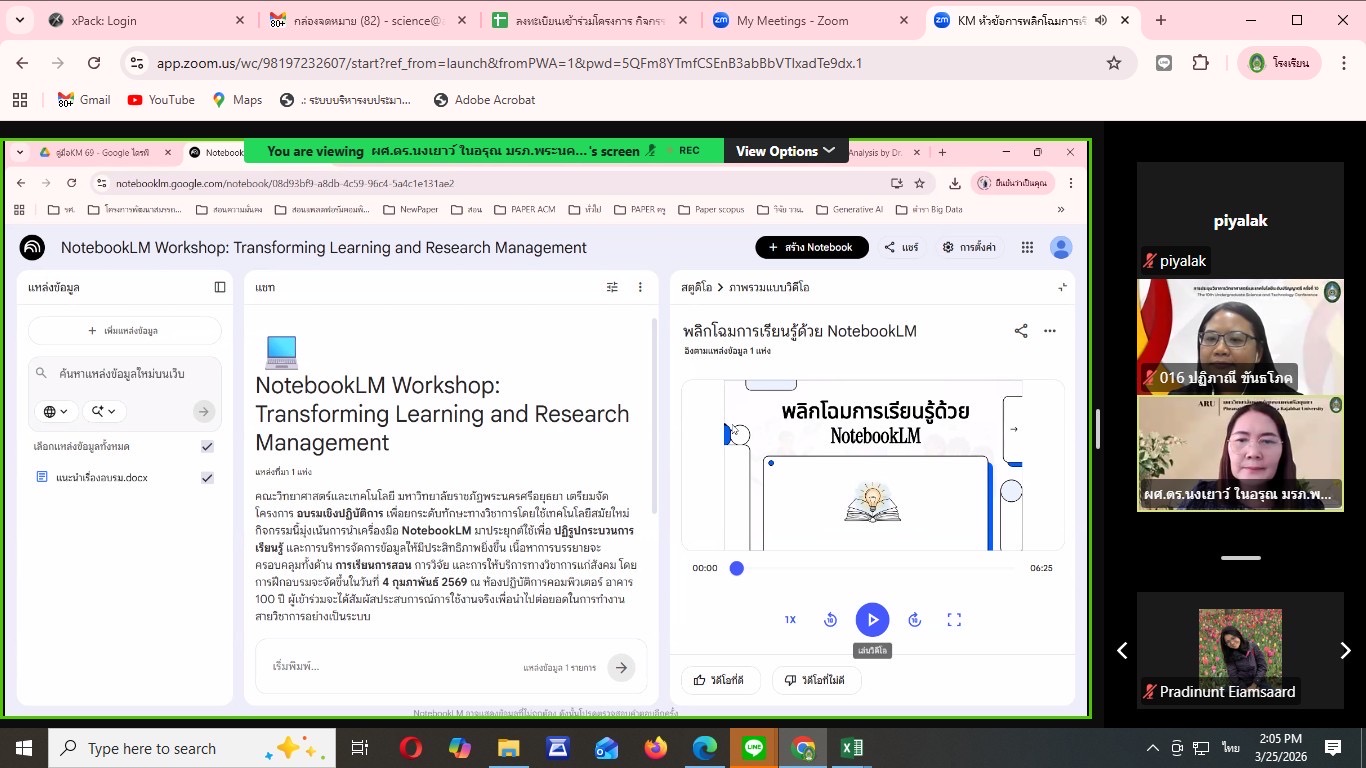
Task: Click the Google apps grid icon
Action: click(x=1027, y=247)
